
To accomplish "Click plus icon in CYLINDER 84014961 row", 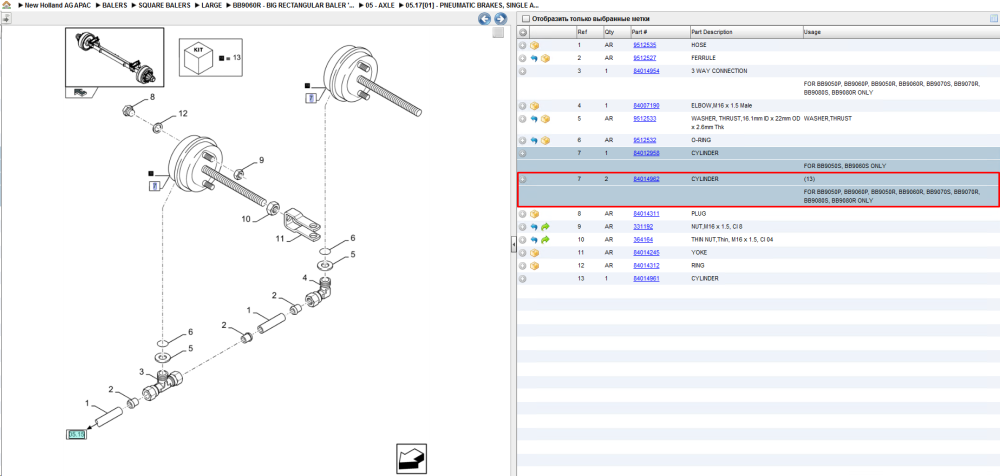I will [x=522, y=279].
